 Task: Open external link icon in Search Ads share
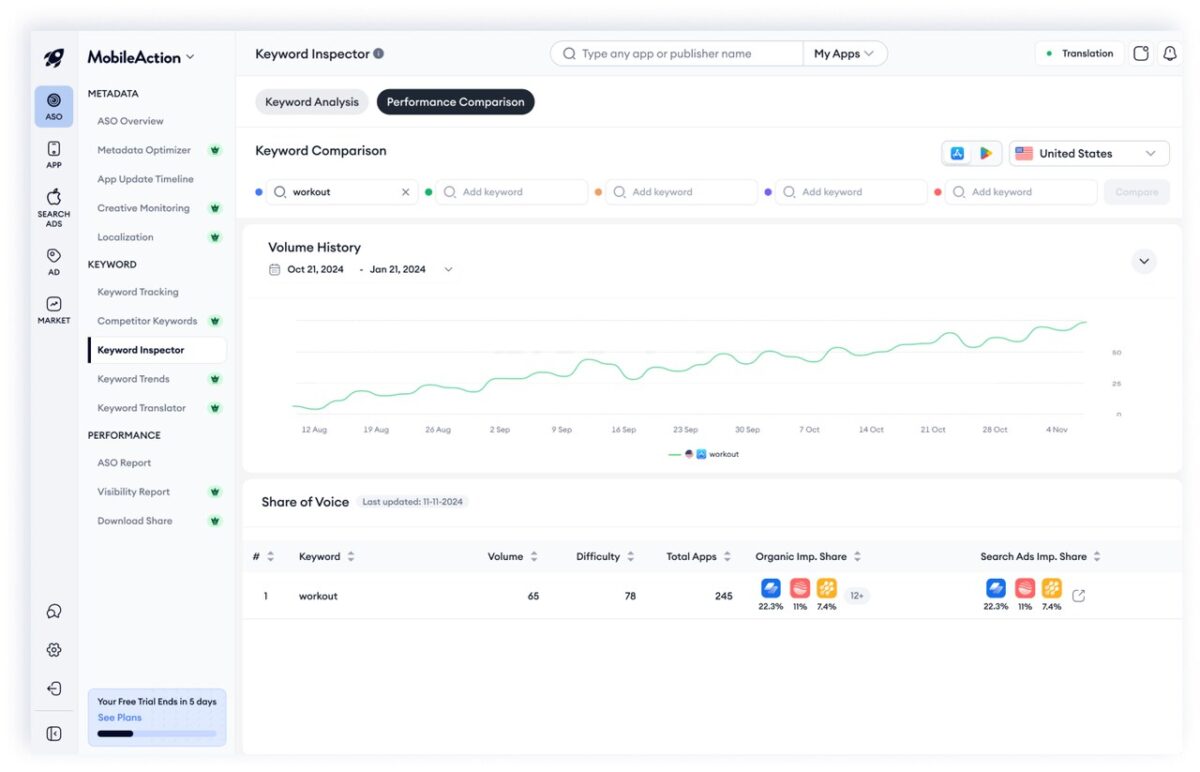click(x=1079, y=596)
